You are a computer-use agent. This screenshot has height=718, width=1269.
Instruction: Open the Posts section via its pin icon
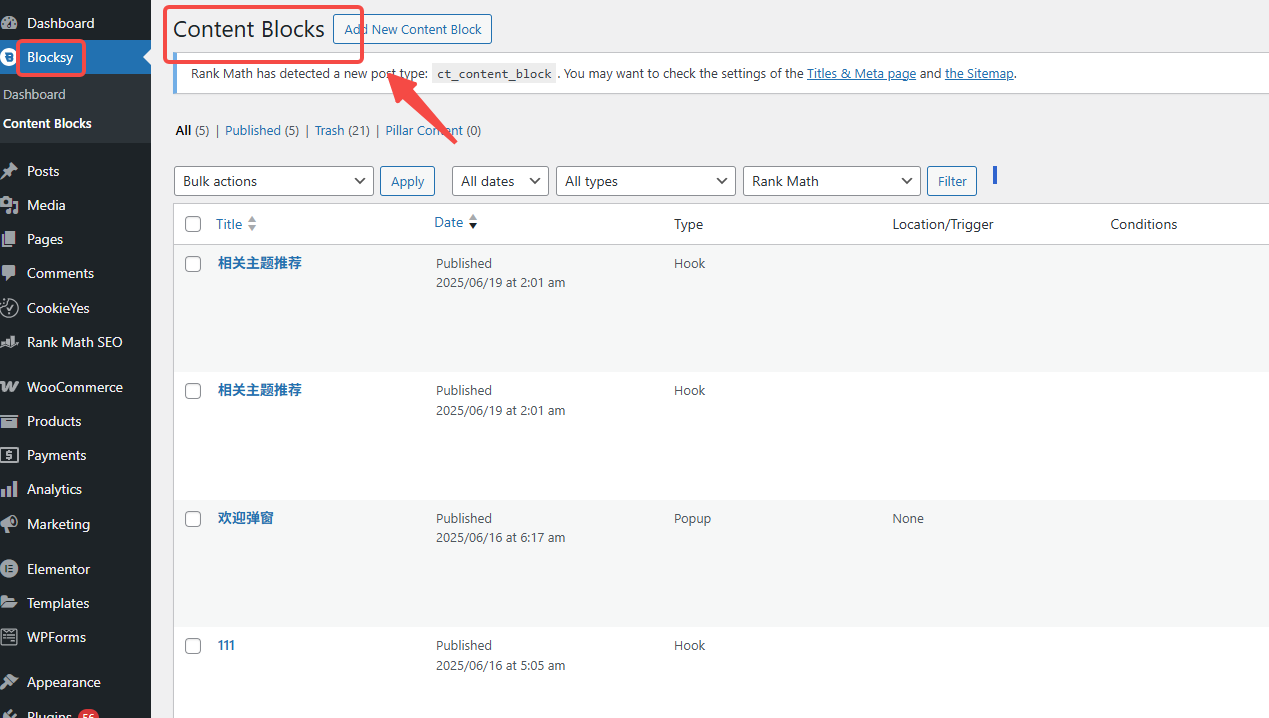click(14, 170)
